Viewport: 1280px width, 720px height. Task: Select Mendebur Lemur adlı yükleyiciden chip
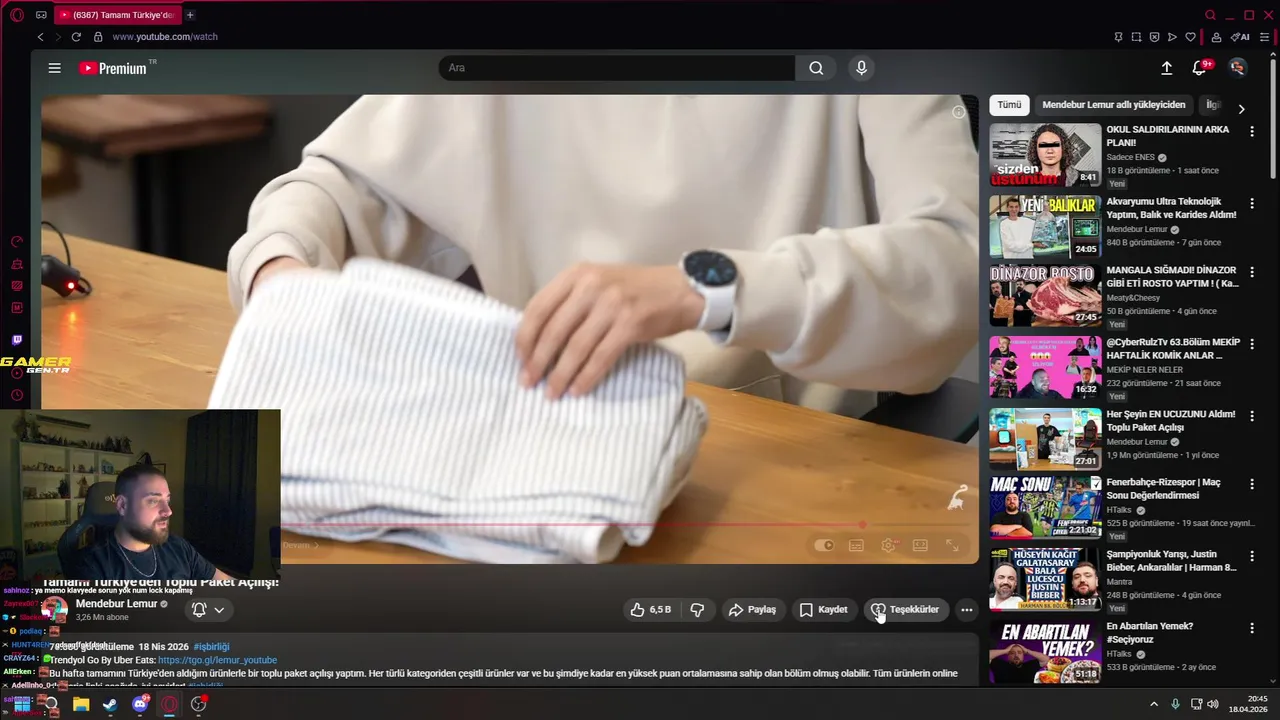1113,105
